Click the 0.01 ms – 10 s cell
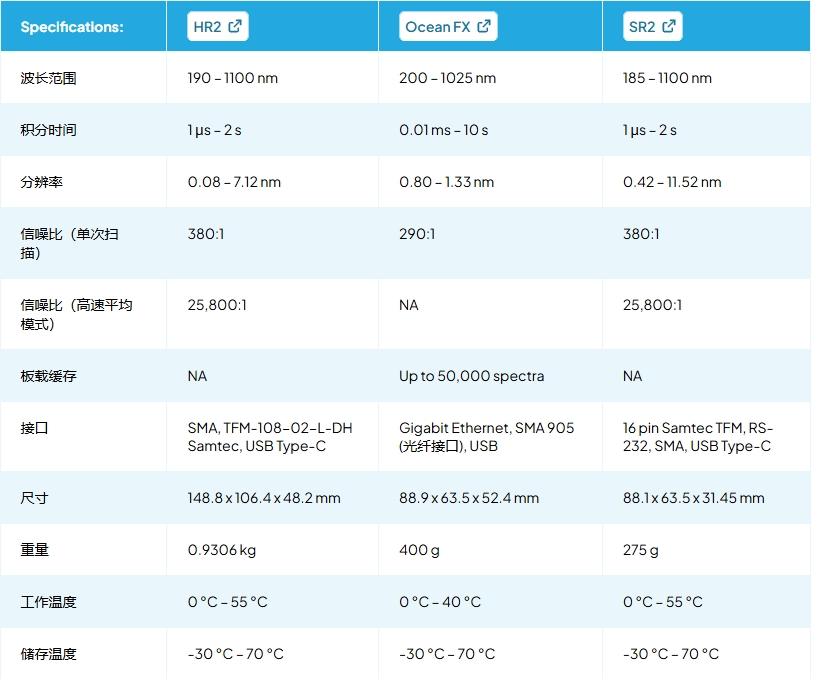The image size is (817, 679). click(444, 130)
